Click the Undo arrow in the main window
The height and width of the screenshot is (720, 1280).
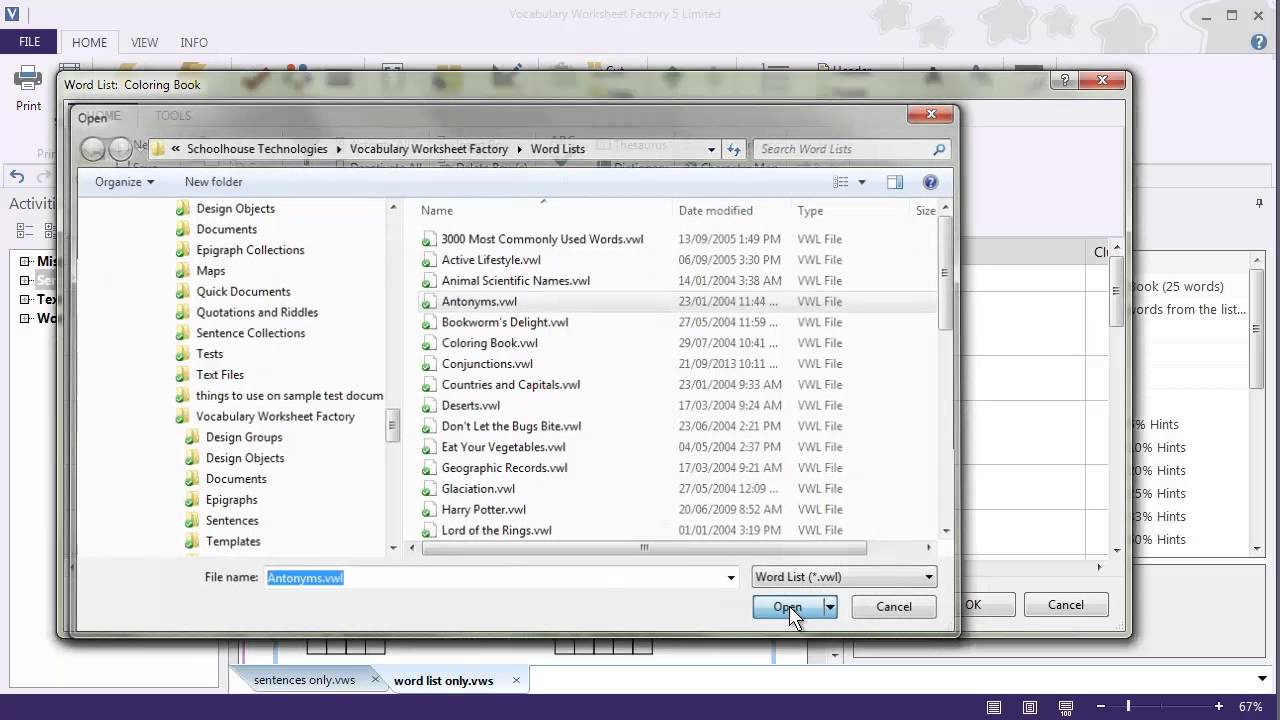coord(17,177)
